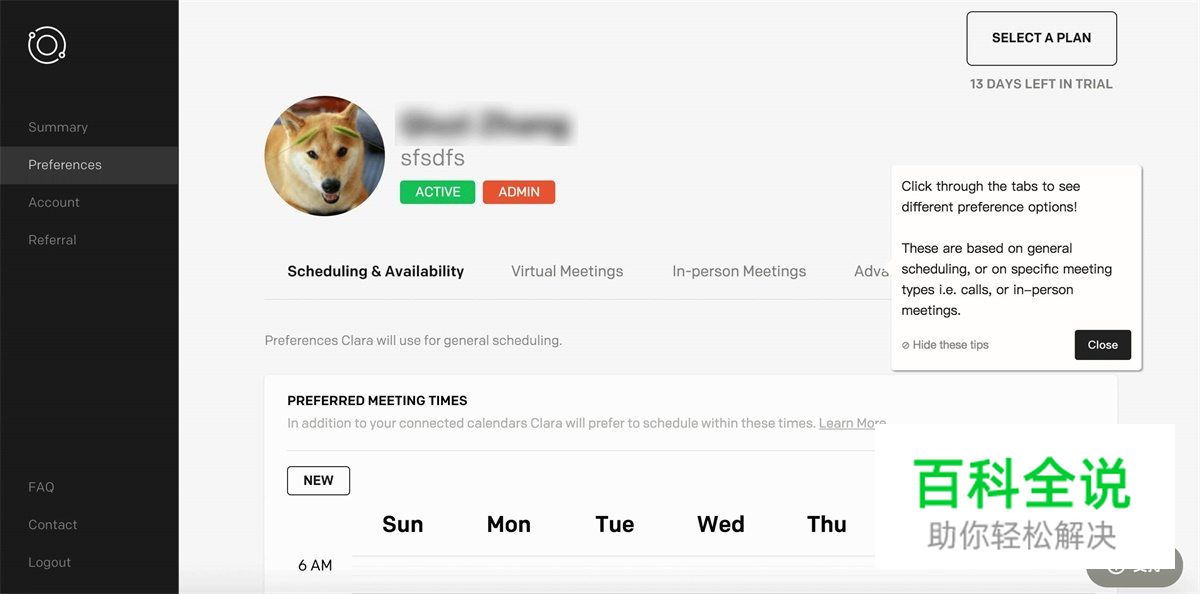Image resolution: width=1200 pixels, height=594 pixels.
Task: Click the Select a Plan button
Action: click(1041, 38)
